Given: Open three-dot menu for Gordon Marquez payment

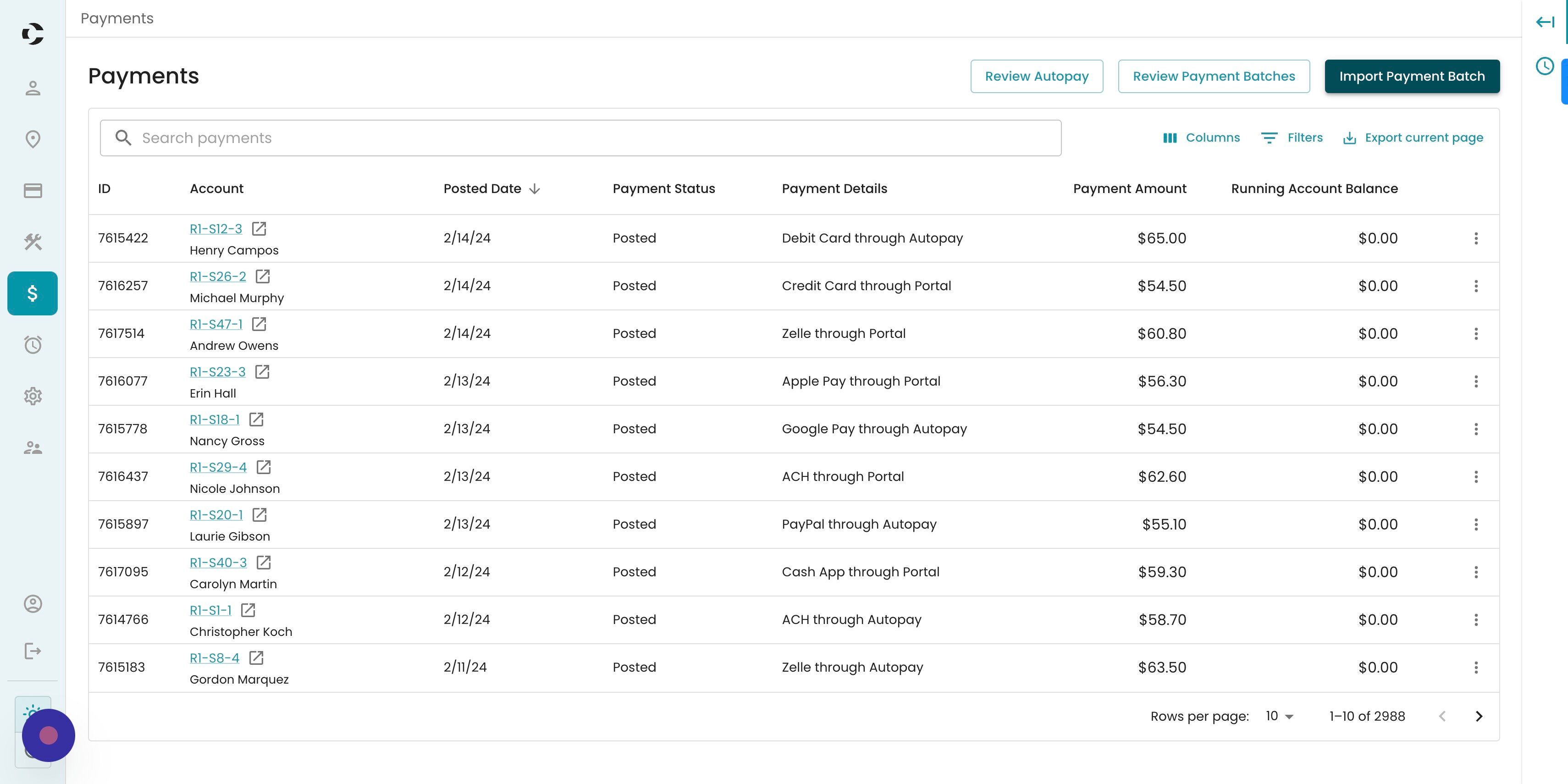Looking at the screenshot, I should click(x=1475, y=667).
